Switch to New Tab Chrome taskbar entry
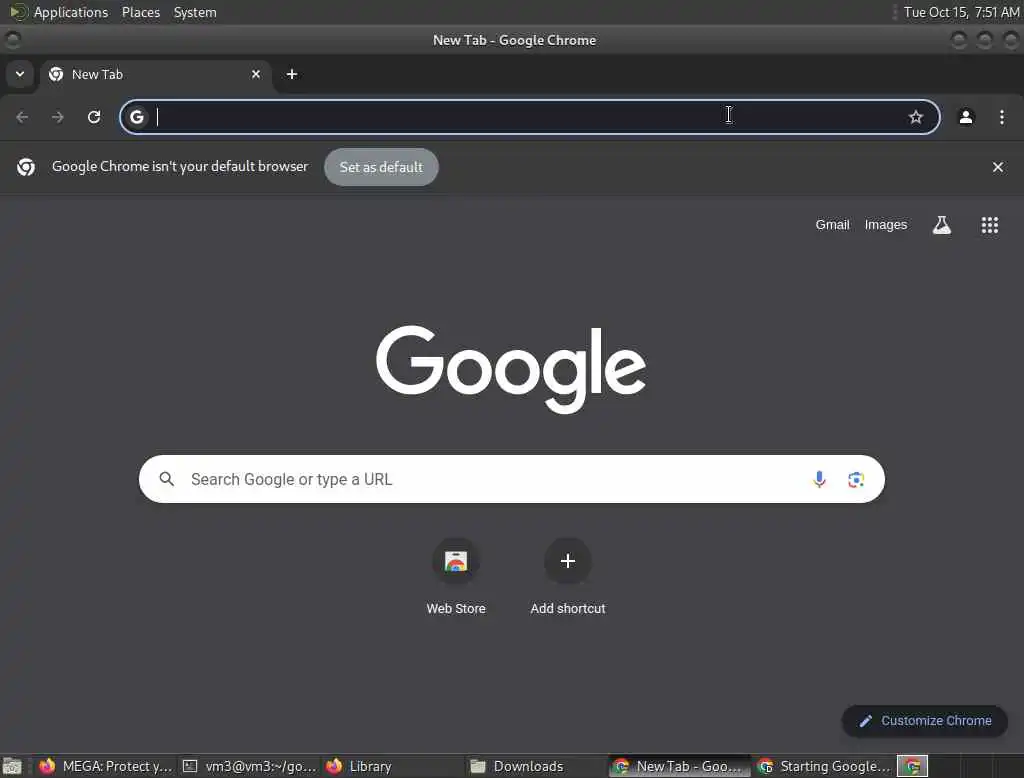The width and height of the screenshot is (1024, 778). click(x=680, y=766)
